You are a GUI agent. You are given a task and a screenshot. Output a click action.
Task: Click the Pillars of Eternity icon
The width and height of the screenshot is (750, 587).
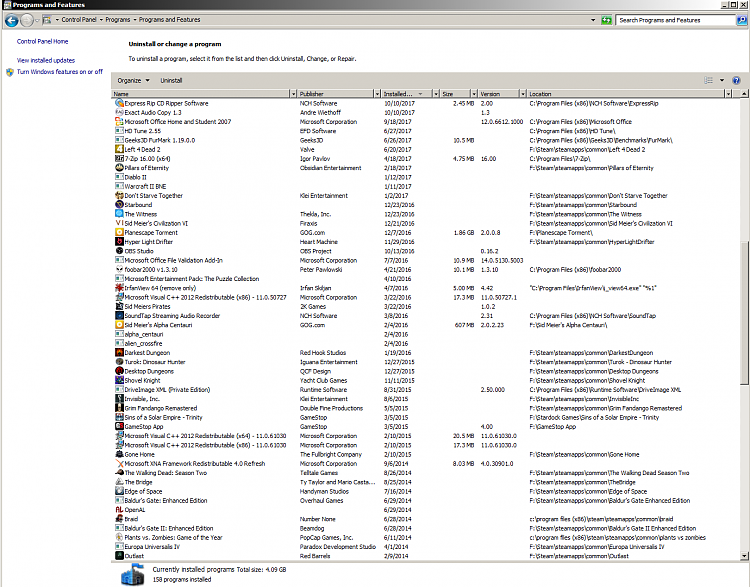point(119,167)
